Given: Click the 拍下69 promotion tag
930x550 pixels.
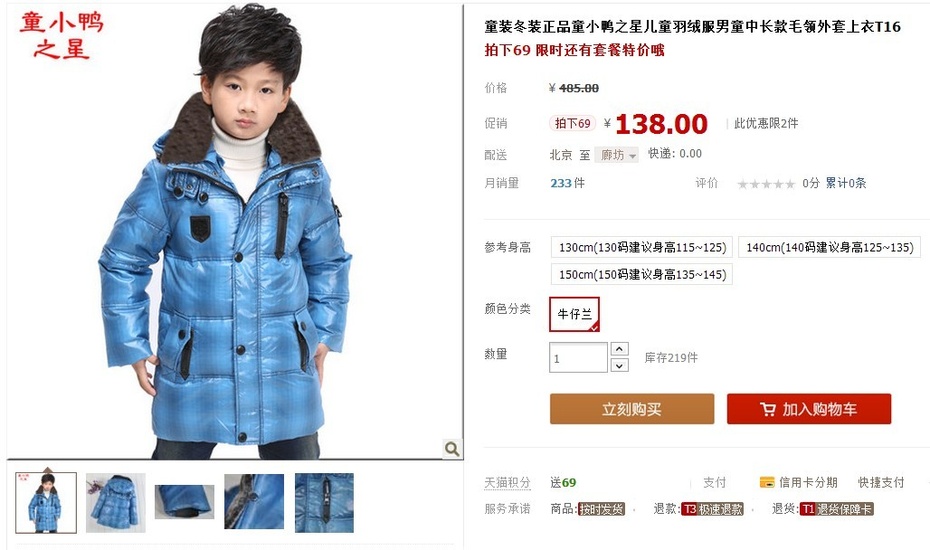Looking at the screenshot, I should pos(572,123).
